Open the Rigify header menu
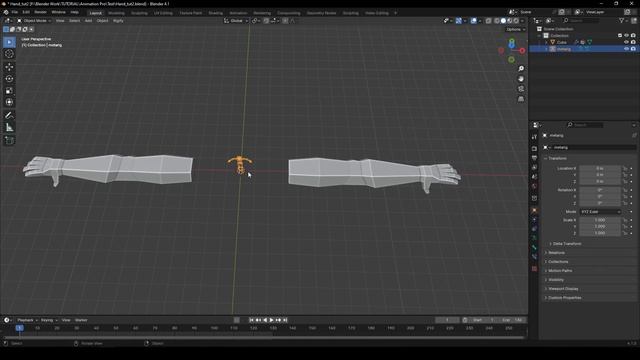 click(x=118, y=21)
